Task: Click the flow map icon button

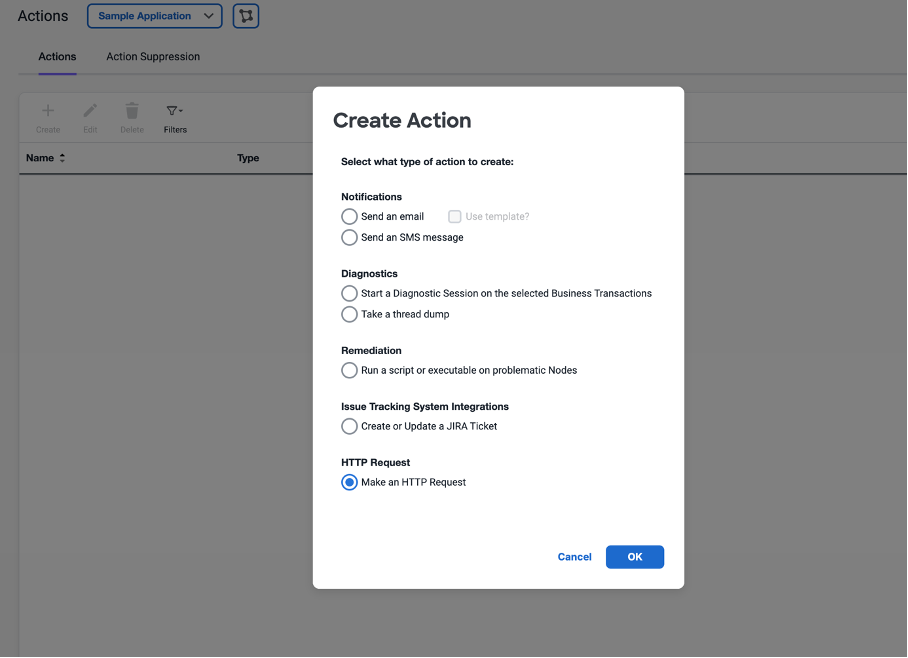Action: [x=246, y=16]
